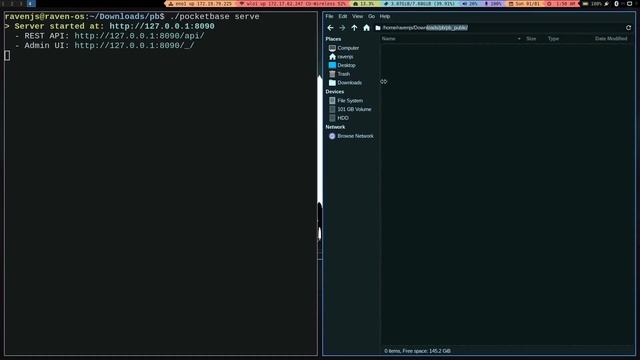Click the Server started URL in terminal

click(162, 26)
